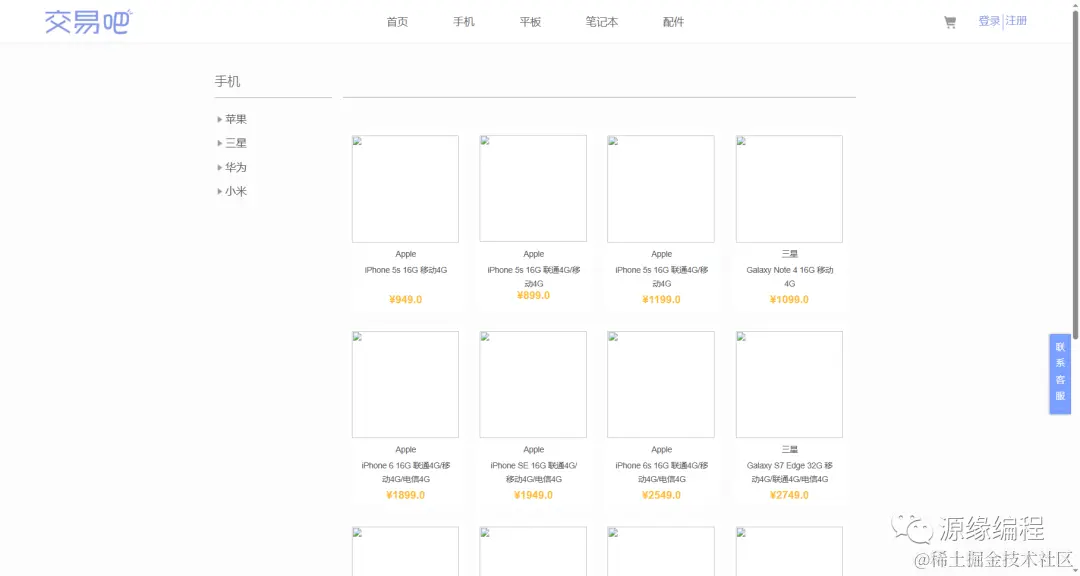Open the 配件 navigation item
1080x576 pixels.
tap(673, 22)
